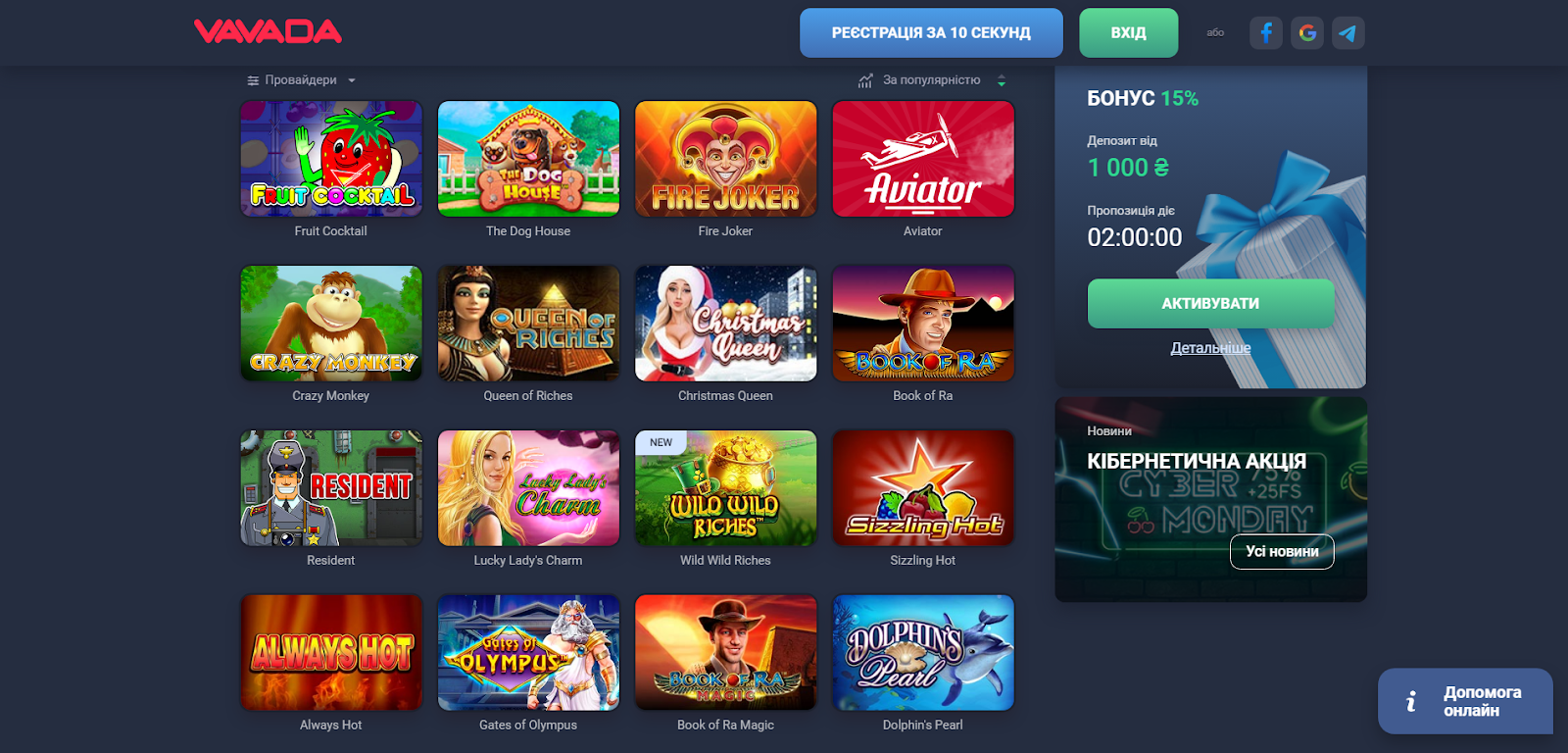This screenshot has height=753, width=1568.
Task: Sign in using the Google icon
Action: pos(1307,32)
